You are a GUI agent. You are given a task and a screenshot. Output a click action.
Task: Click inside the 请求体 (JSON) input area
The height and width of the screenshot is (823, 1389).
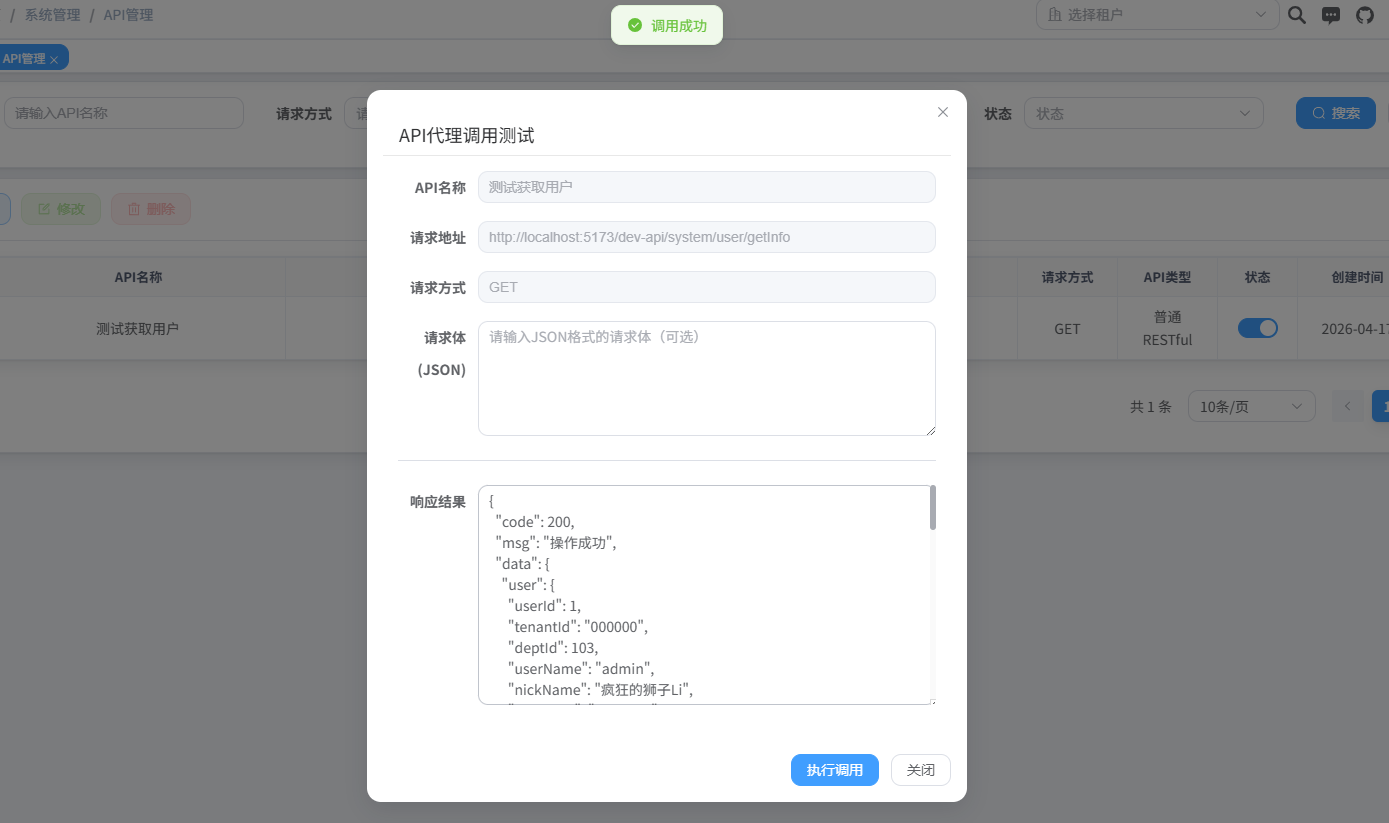pos(706,378)
